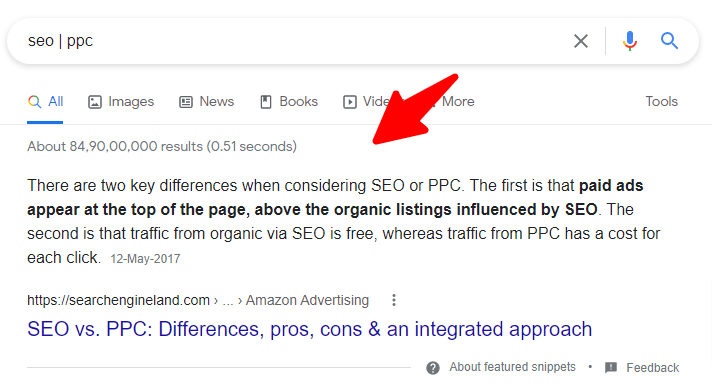Clear the search query with X icon
Image resolution: width=712 pixels, height=385 pixels.
coord(581,41)
